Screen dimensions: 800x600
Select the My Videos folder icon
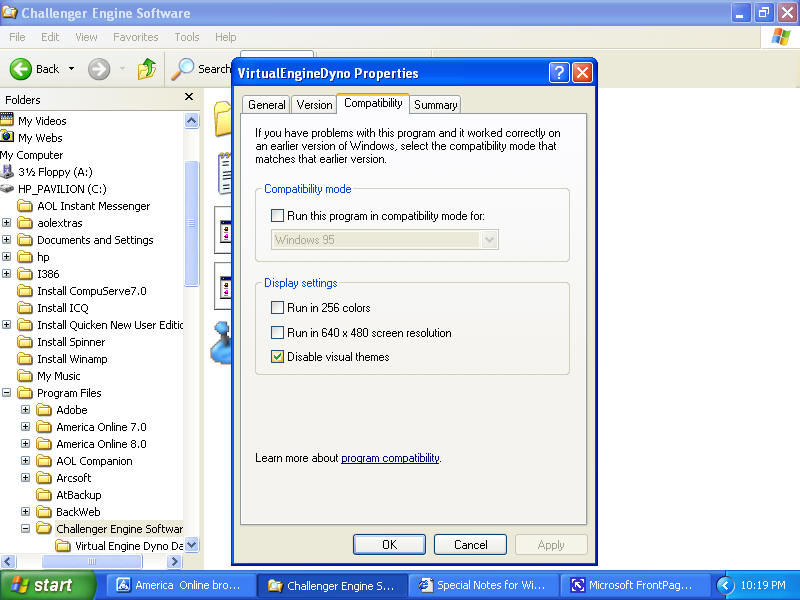7,120
